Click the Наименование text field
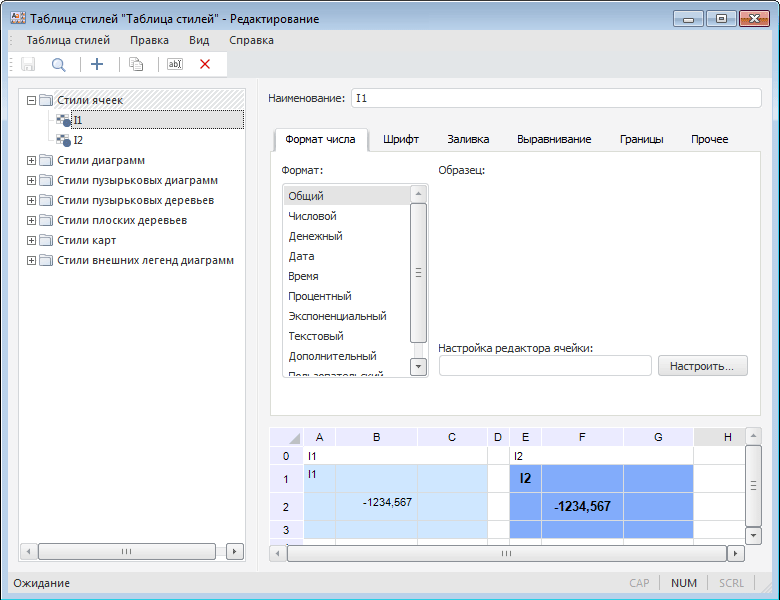 pos(555,99)
